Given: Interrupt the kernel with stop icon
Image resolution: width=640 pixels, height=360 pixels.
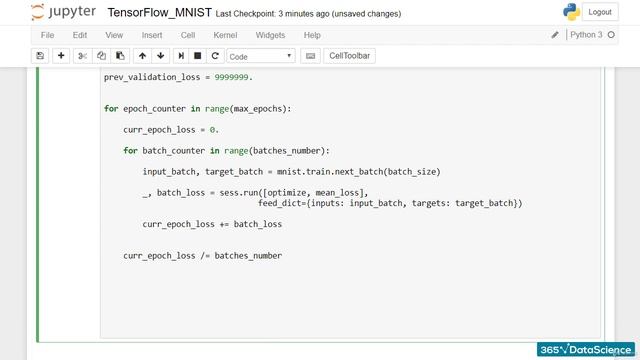Looking at the screenshot, I should point(198,56).
